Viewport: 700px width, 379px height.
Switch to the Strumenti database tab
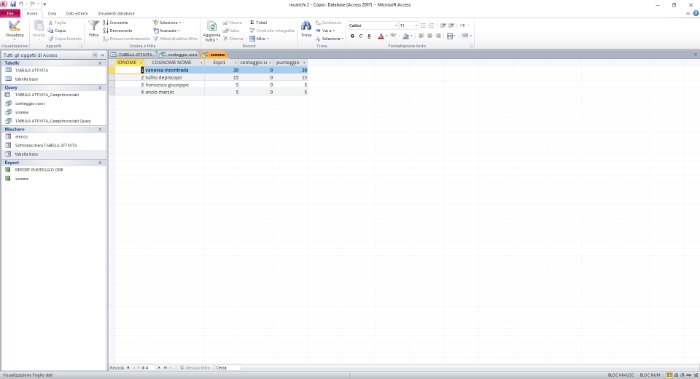[116, 13]
